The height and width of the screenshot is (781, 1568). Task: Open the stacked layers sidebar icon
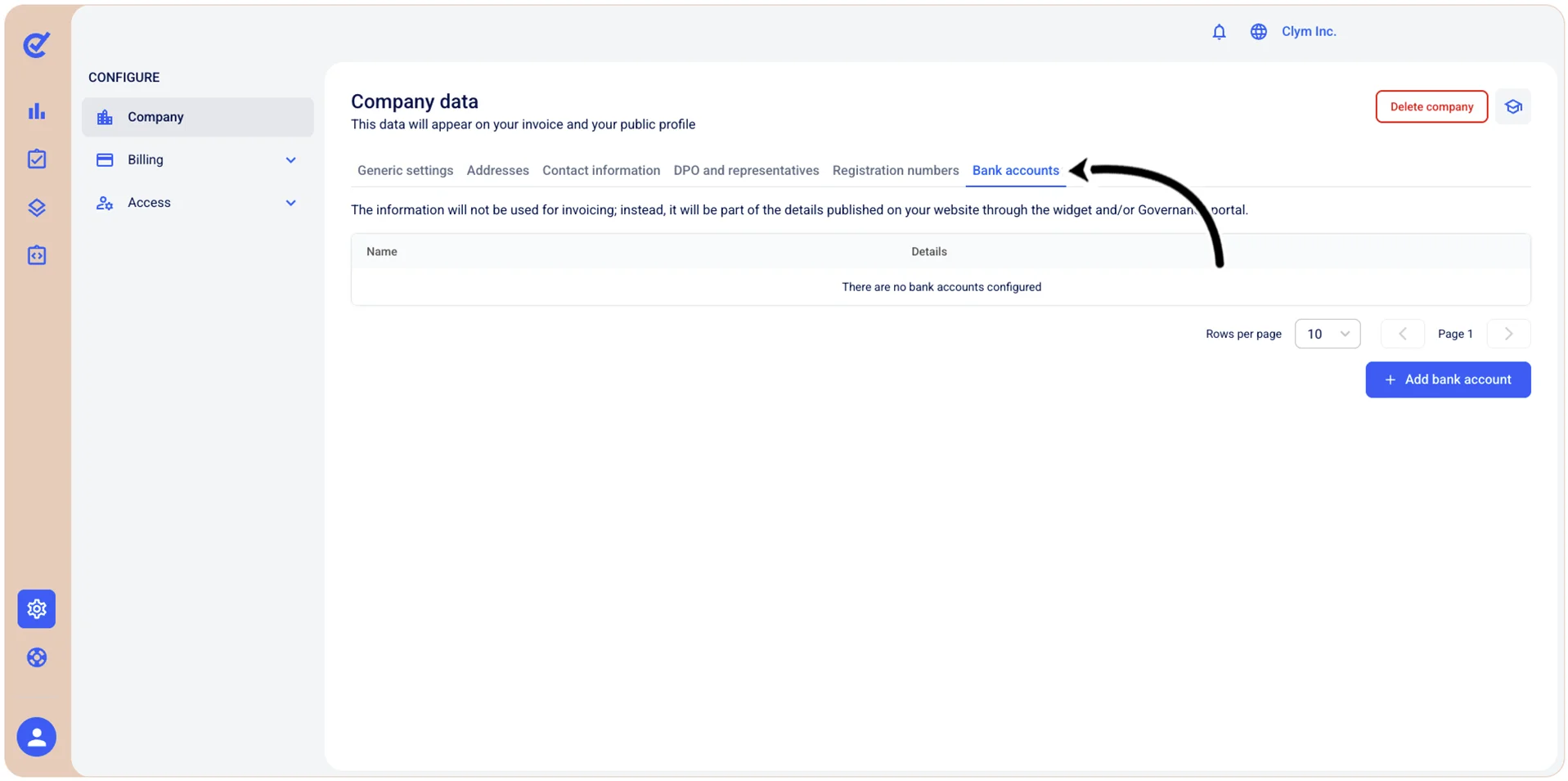click(37, 207)
